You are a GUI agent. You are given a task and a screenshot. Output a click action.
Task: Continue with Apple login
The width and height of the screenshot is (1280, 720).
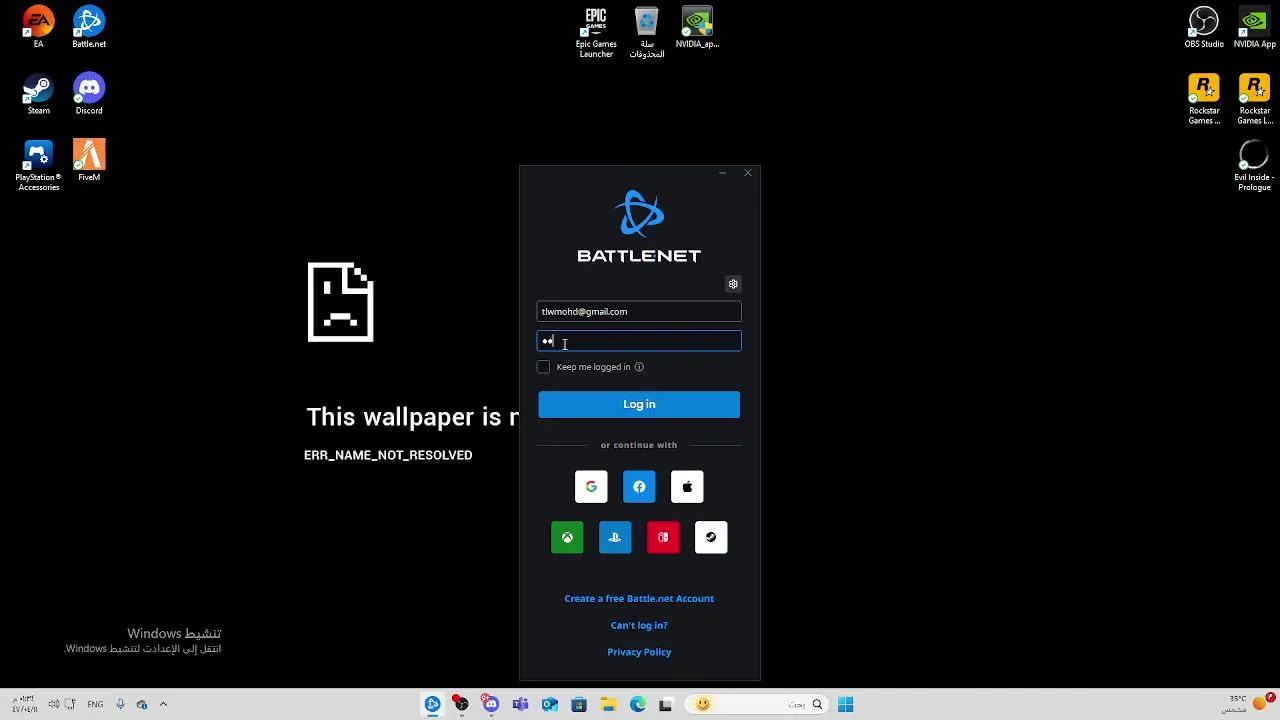tap(687, 487)
